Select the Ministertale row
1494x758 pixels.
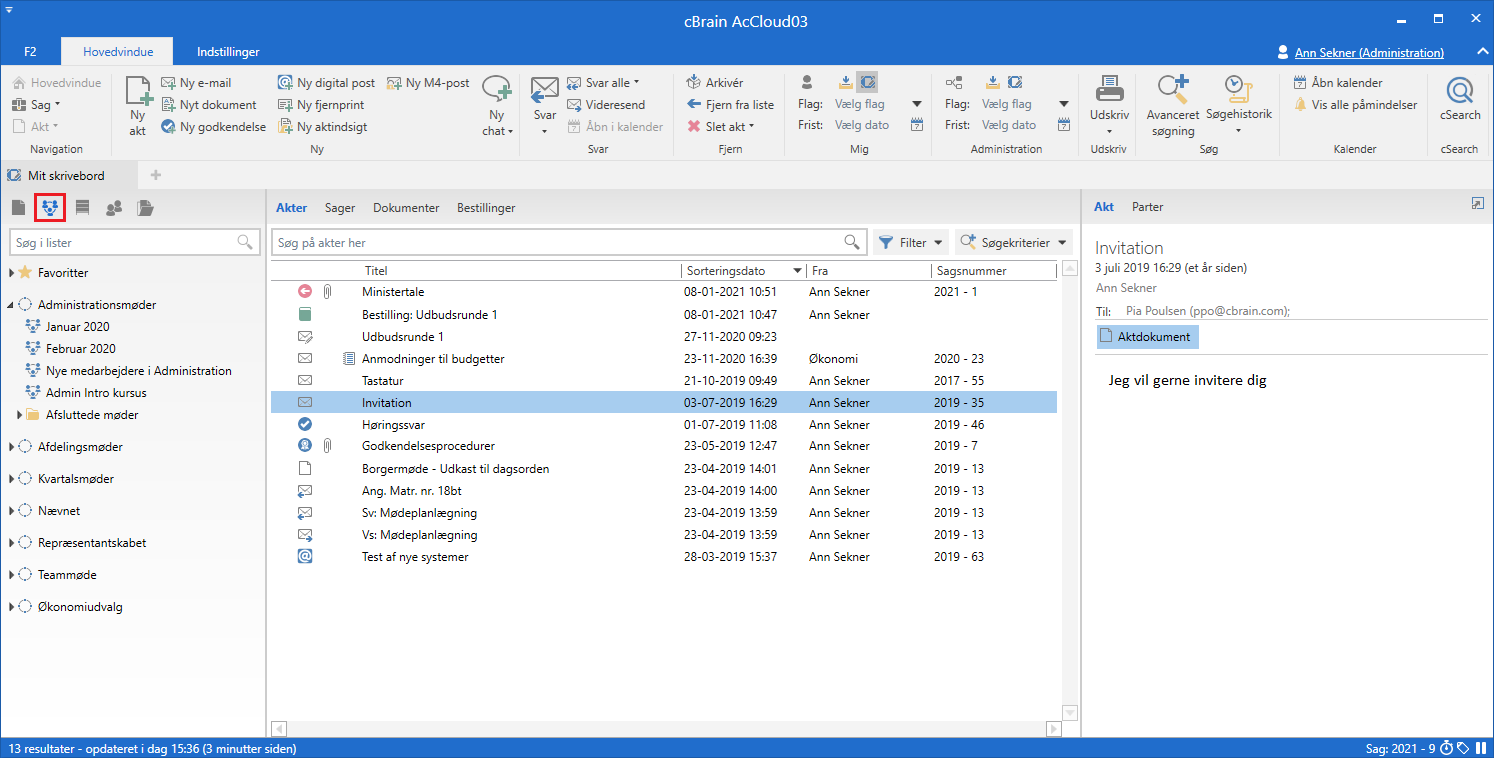663,292
